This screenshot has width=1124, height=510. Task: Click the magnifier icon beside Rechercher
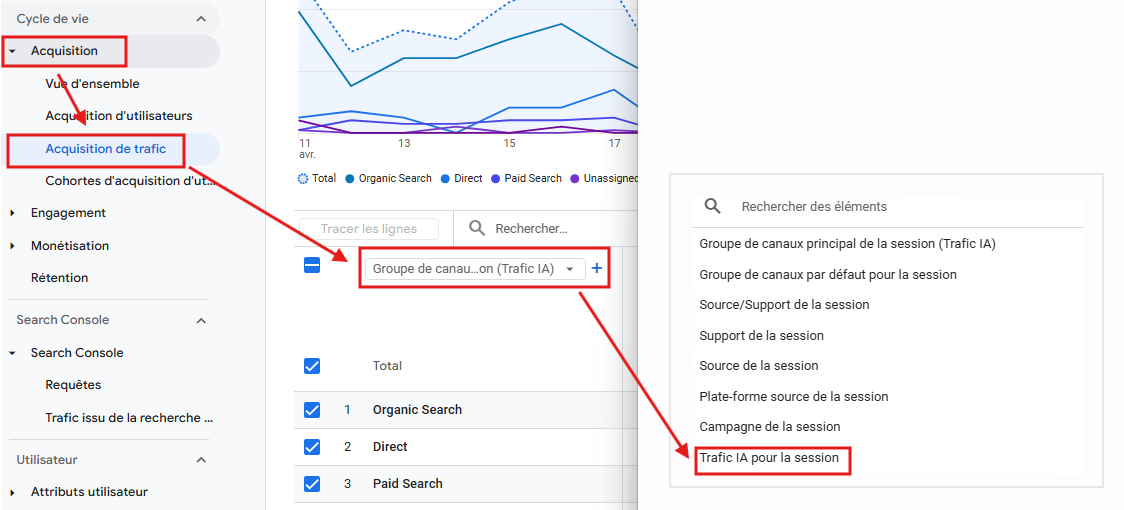coord(478,229)
